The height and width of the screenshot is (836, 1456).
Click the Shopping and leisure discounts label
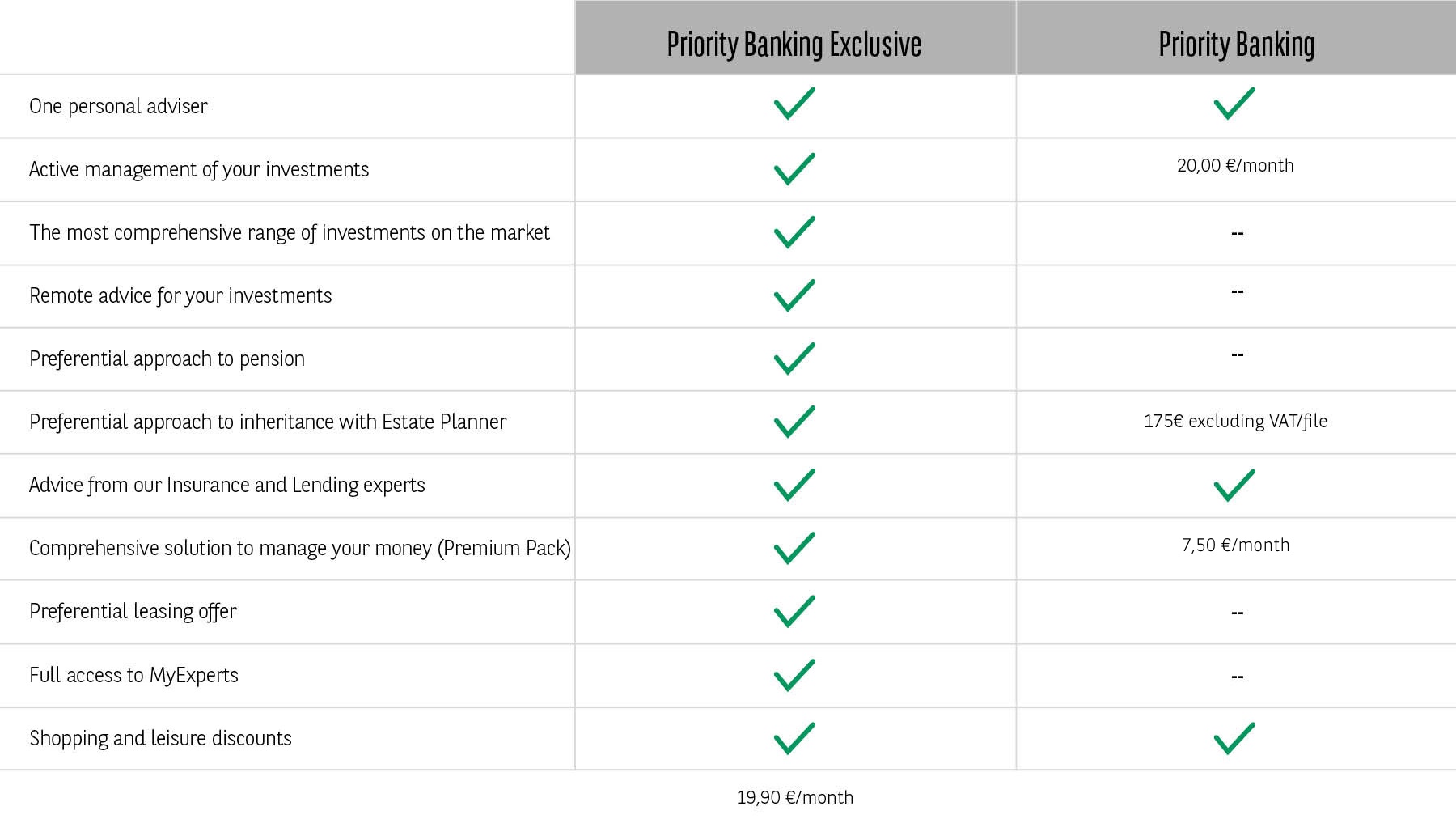pos(160,738)
